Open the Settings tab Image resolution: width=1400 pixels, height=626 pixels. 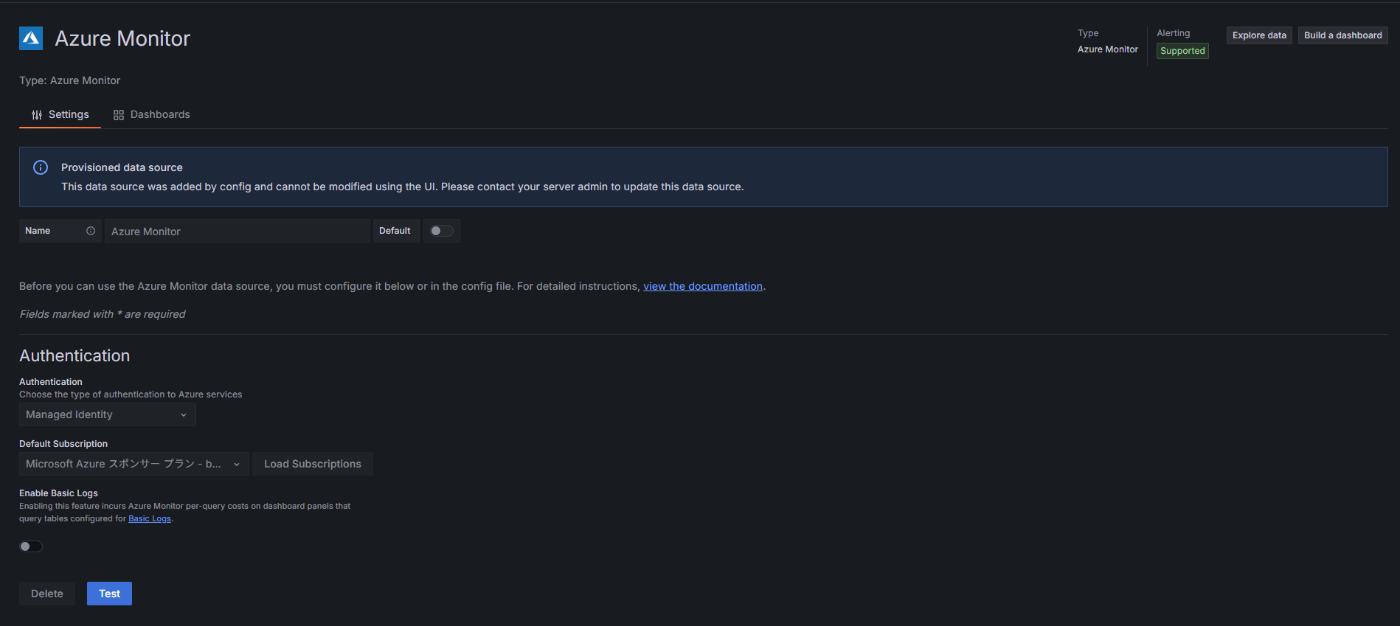tap(60, 114)
